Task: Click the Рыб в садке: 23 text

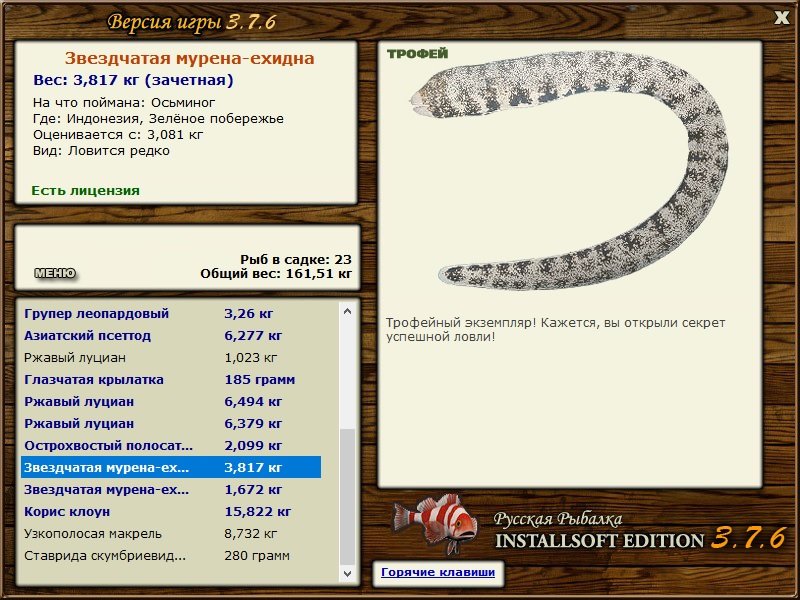Action: tap(296, 259)
